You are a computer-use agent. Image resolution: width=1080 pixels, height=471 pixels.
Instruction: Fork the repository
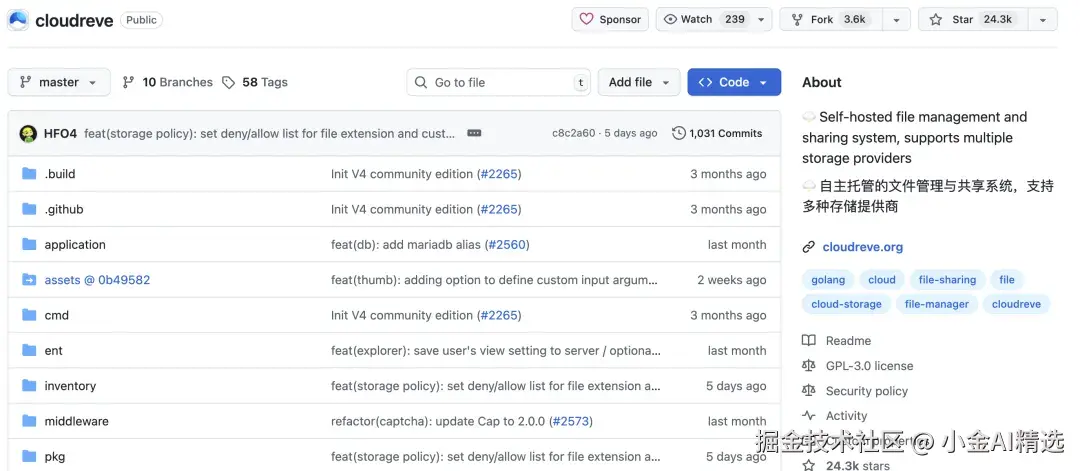830,19
